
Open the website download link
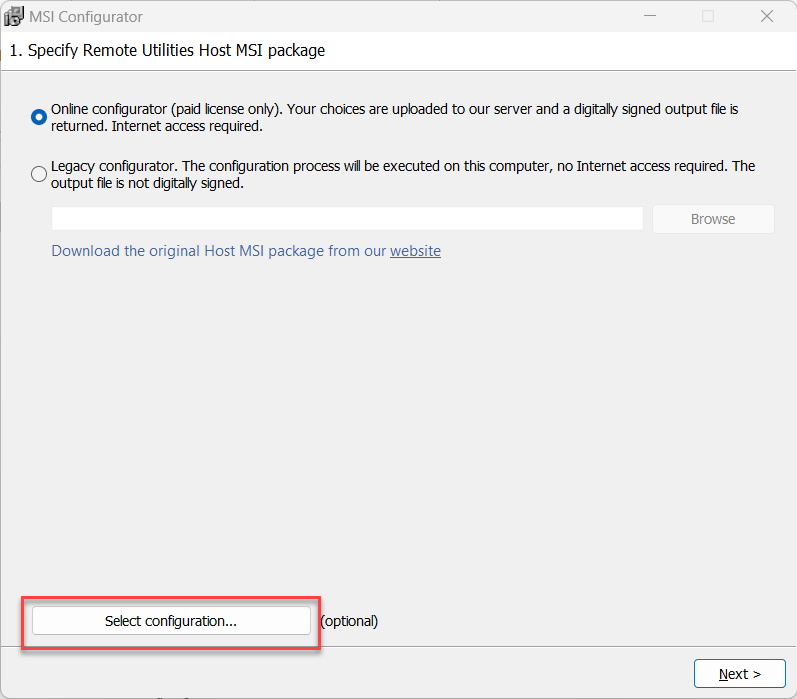pos(415,251)
